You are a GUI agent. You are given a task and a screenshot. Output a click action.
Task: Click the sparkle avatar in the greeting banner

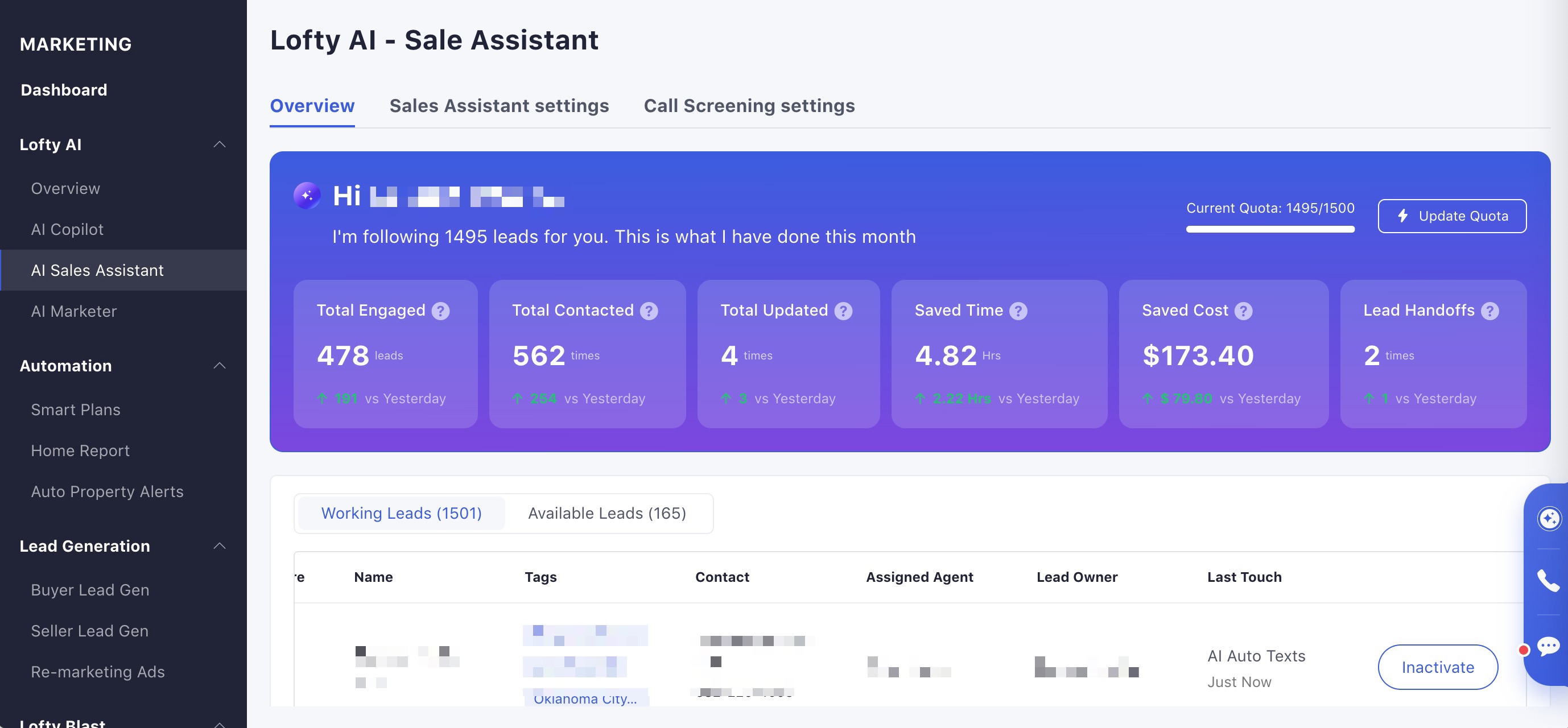[x=307, y=196]
